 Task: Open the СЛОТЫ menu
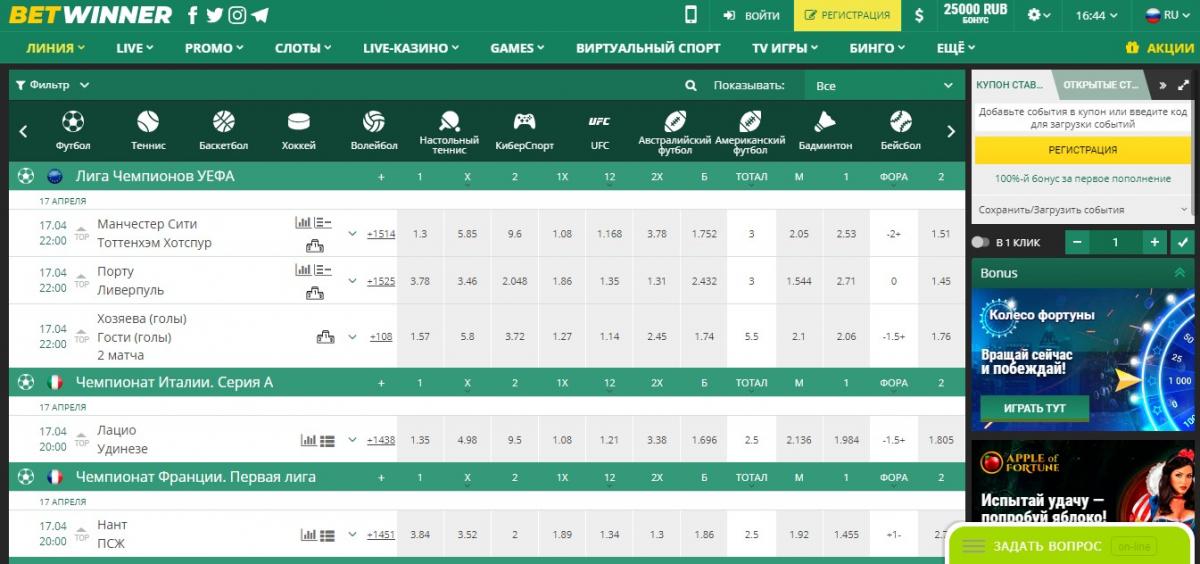(304, 47)
